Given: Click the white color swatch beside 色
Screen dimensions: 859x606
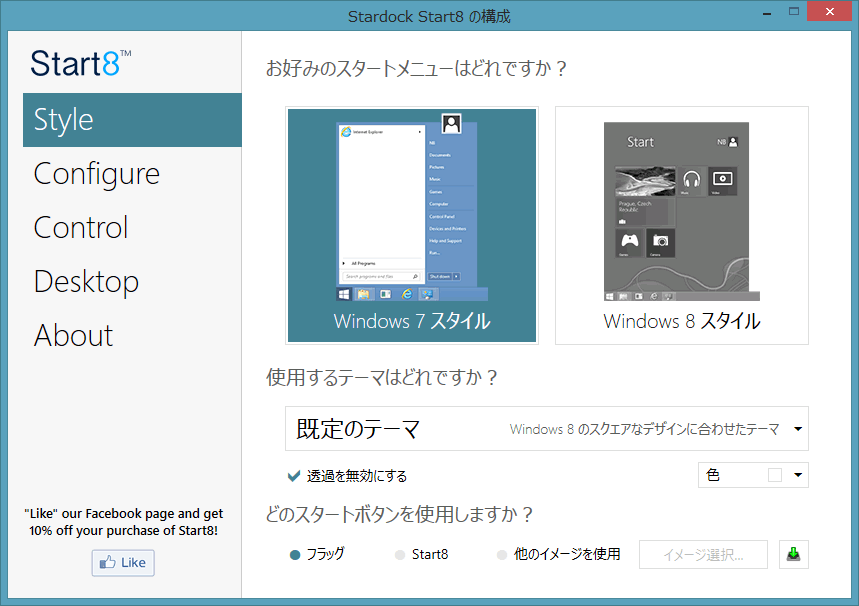Looking at the screenshot, I should 774,476.
